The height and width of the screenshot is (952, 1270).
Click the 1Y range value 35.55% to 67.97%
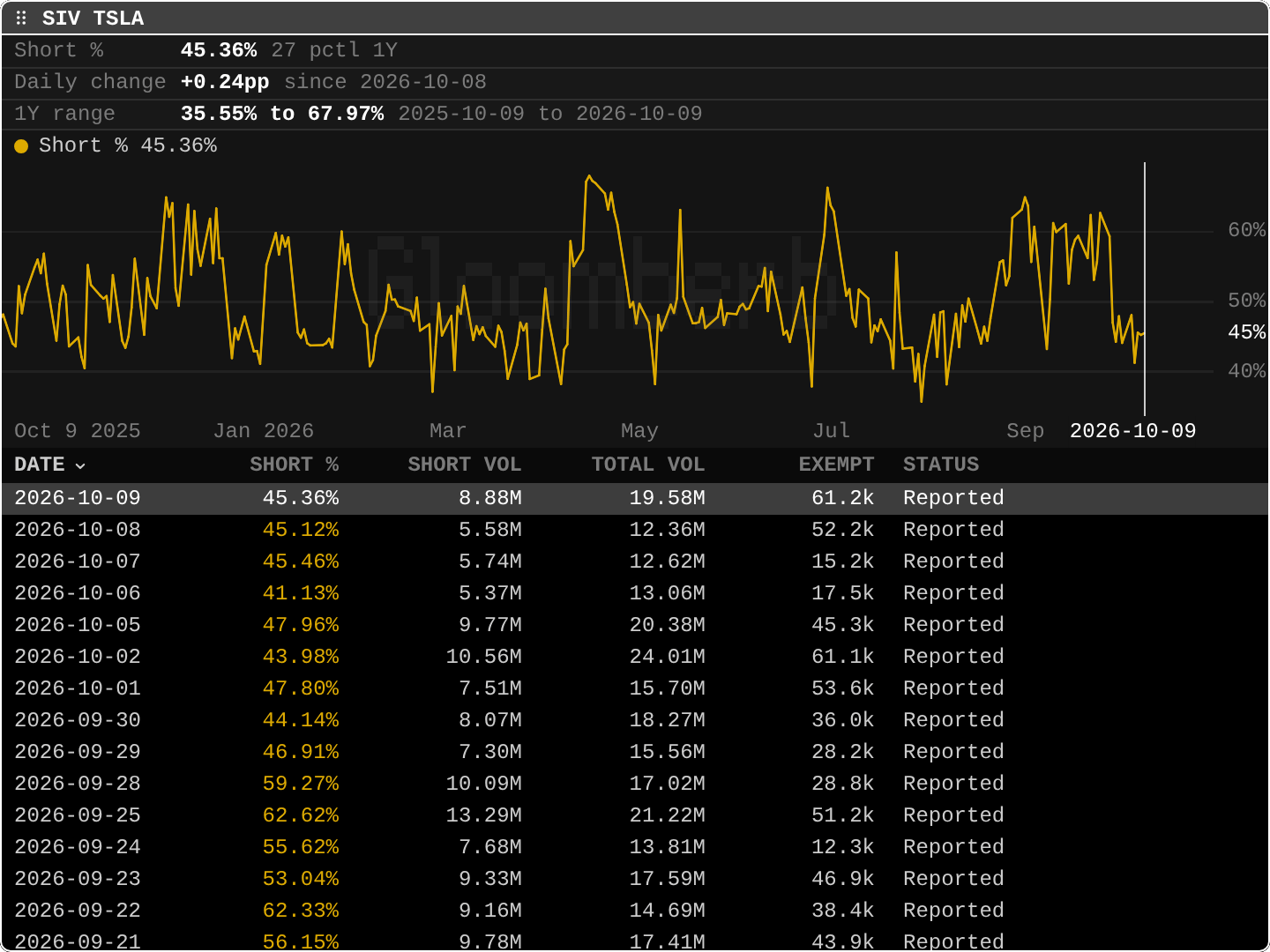pyautogui.click(x=282, y=114)
